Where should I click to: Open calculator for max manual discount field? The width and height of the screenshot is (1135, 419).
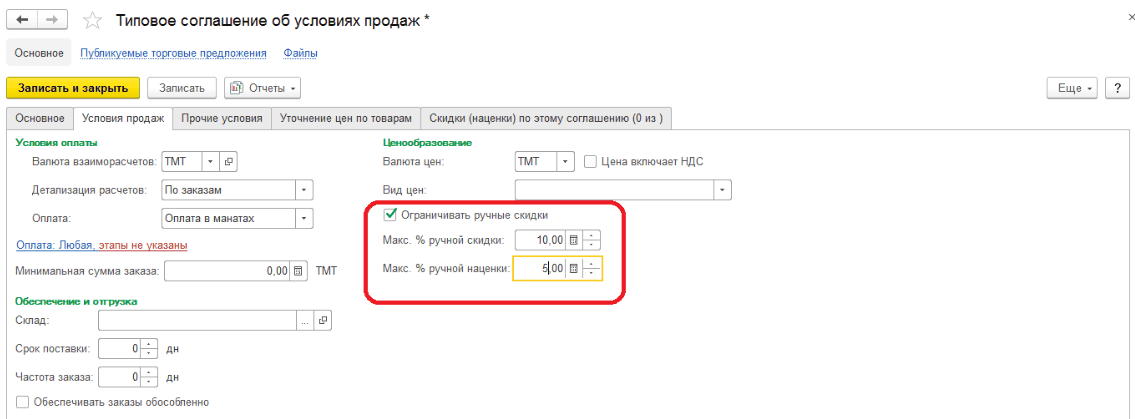(573, 240)
